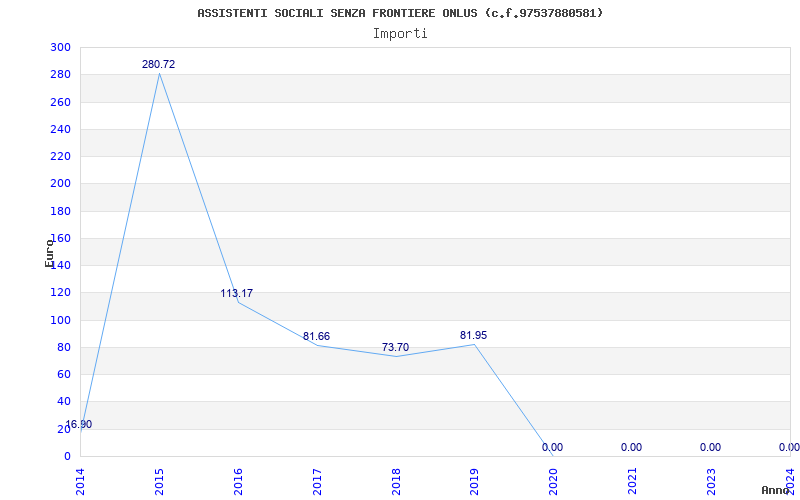Click the x-axis label 2014
This screenshot has height=500, width=800.
(x=80, y=482)
